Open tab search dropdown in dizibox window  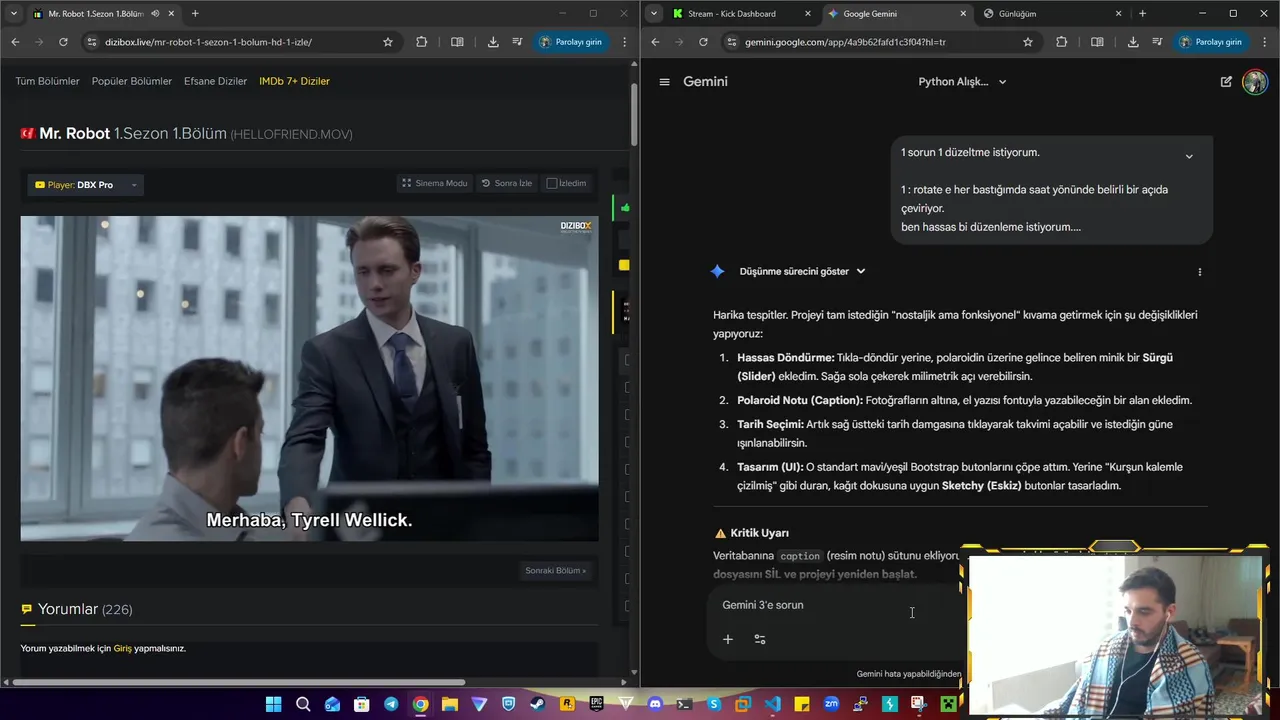(13, 14)
